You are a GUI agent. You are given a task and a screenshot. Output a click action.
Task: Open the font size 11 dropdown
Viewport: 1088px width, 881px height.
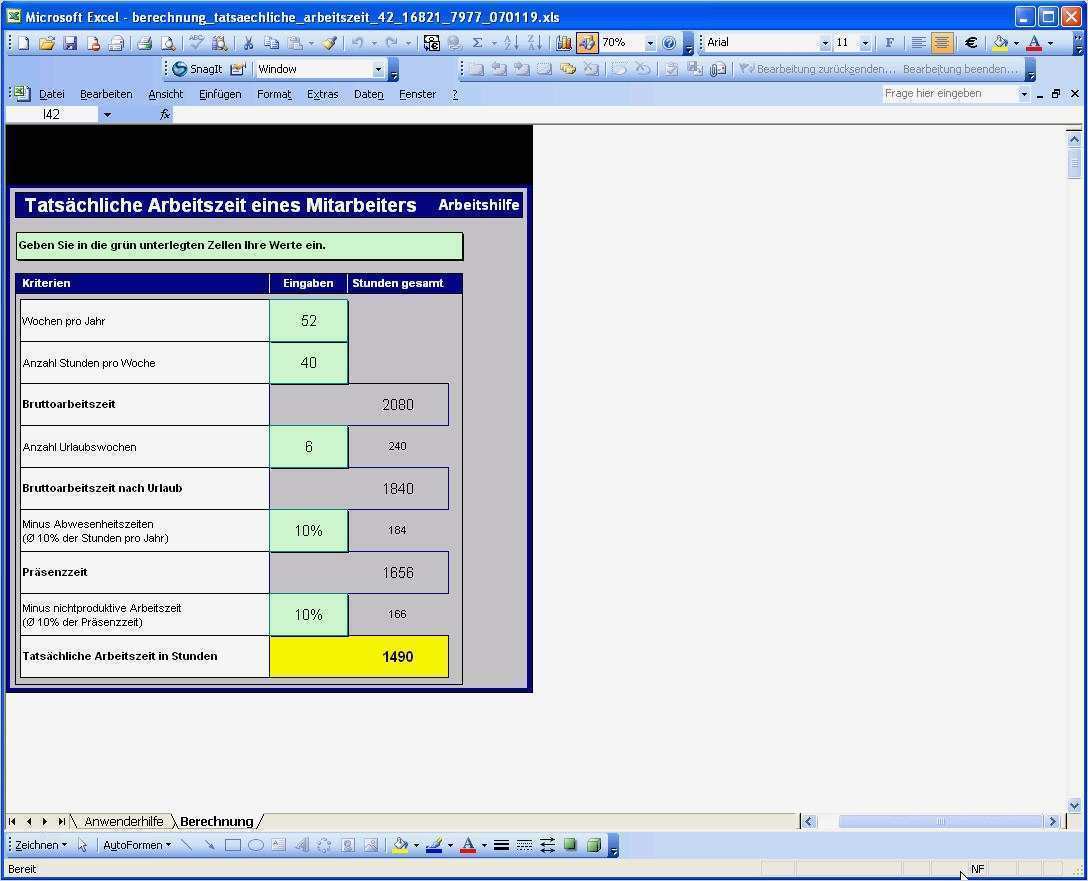[x=865, y=43]
